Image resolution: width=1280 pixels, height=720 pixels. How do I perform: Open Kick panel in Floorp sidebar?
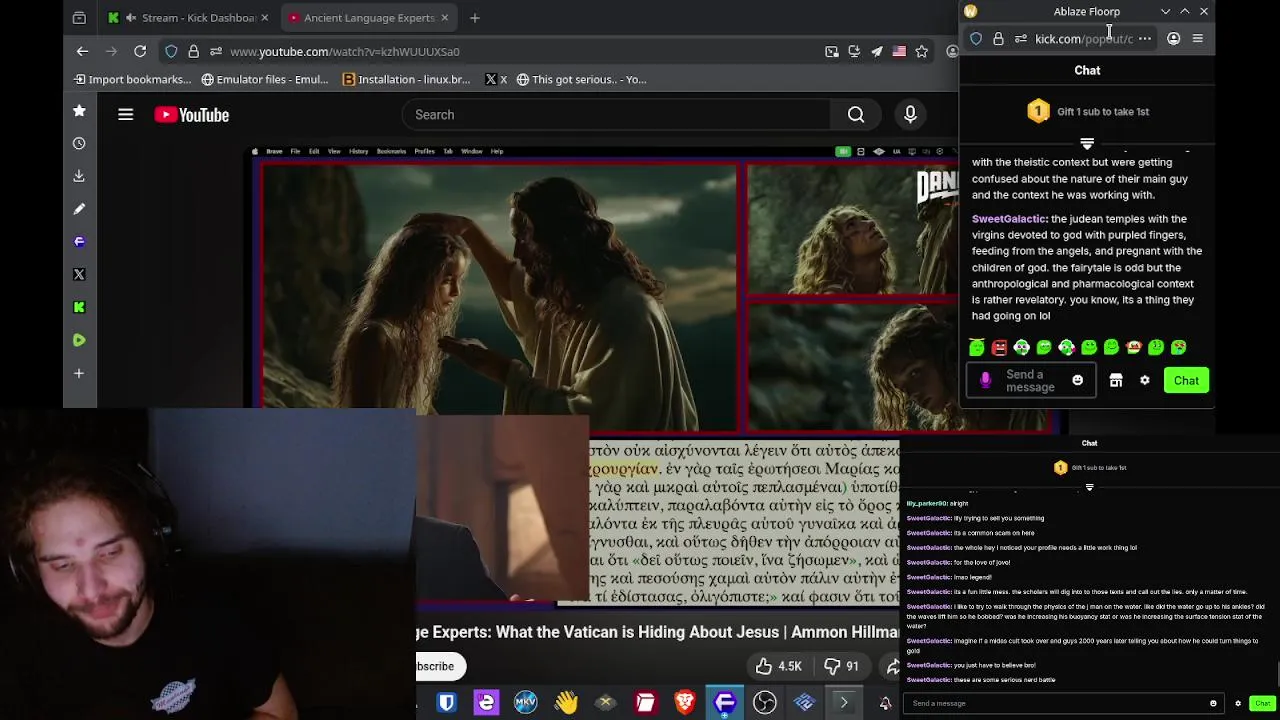[79, 307]
